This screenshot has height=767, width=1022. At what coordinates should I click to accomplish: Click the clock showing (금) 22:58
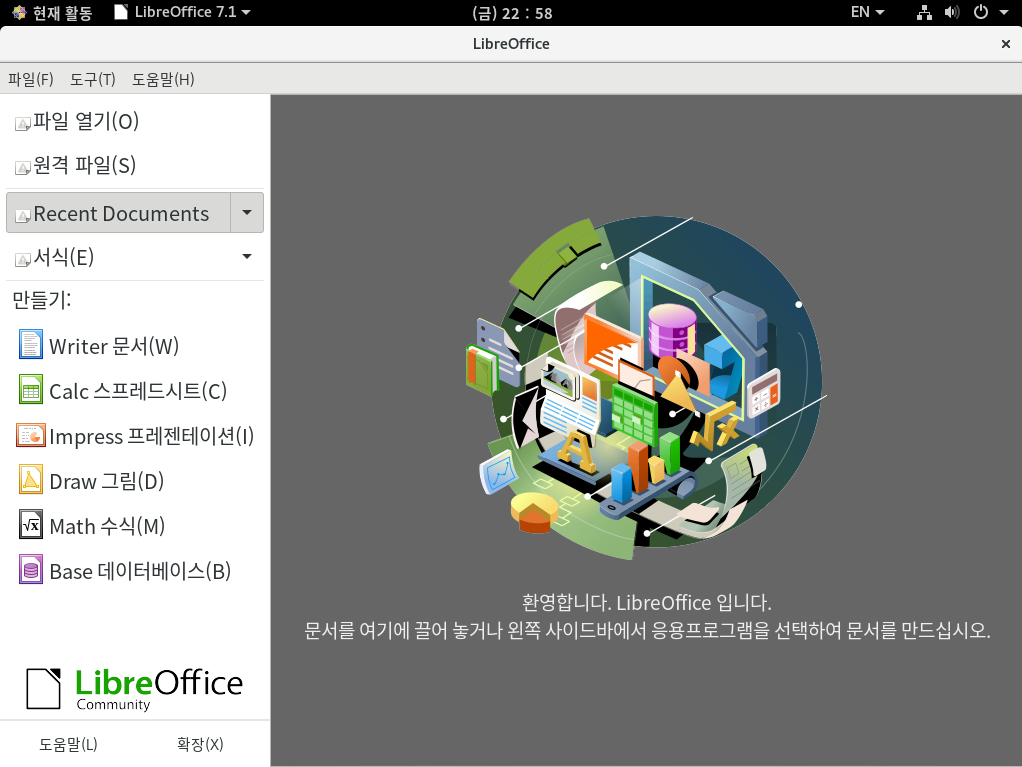point(512,13)
